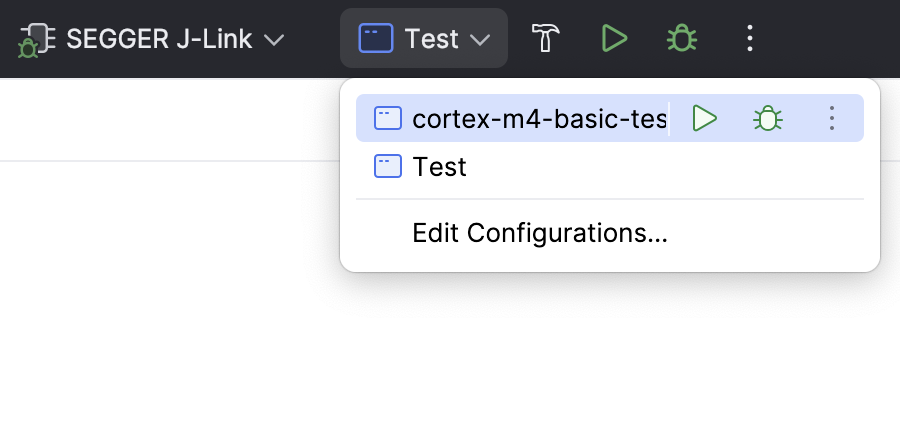Open more options for cortex-m4-basic-tes row
900x446 pixels.
click(x=832, y=118)
